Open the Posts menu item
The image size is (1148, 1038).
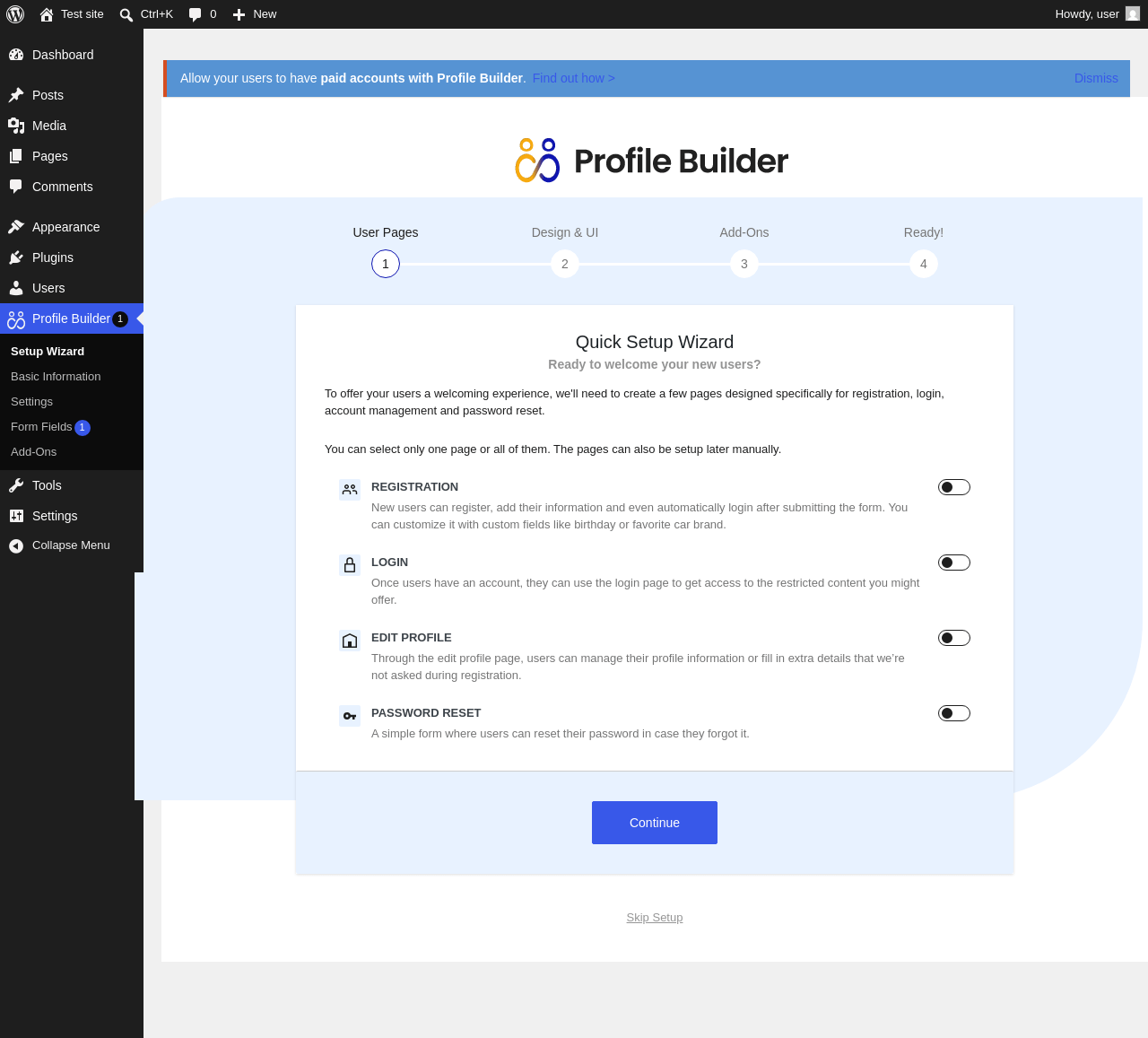[72, 95]
